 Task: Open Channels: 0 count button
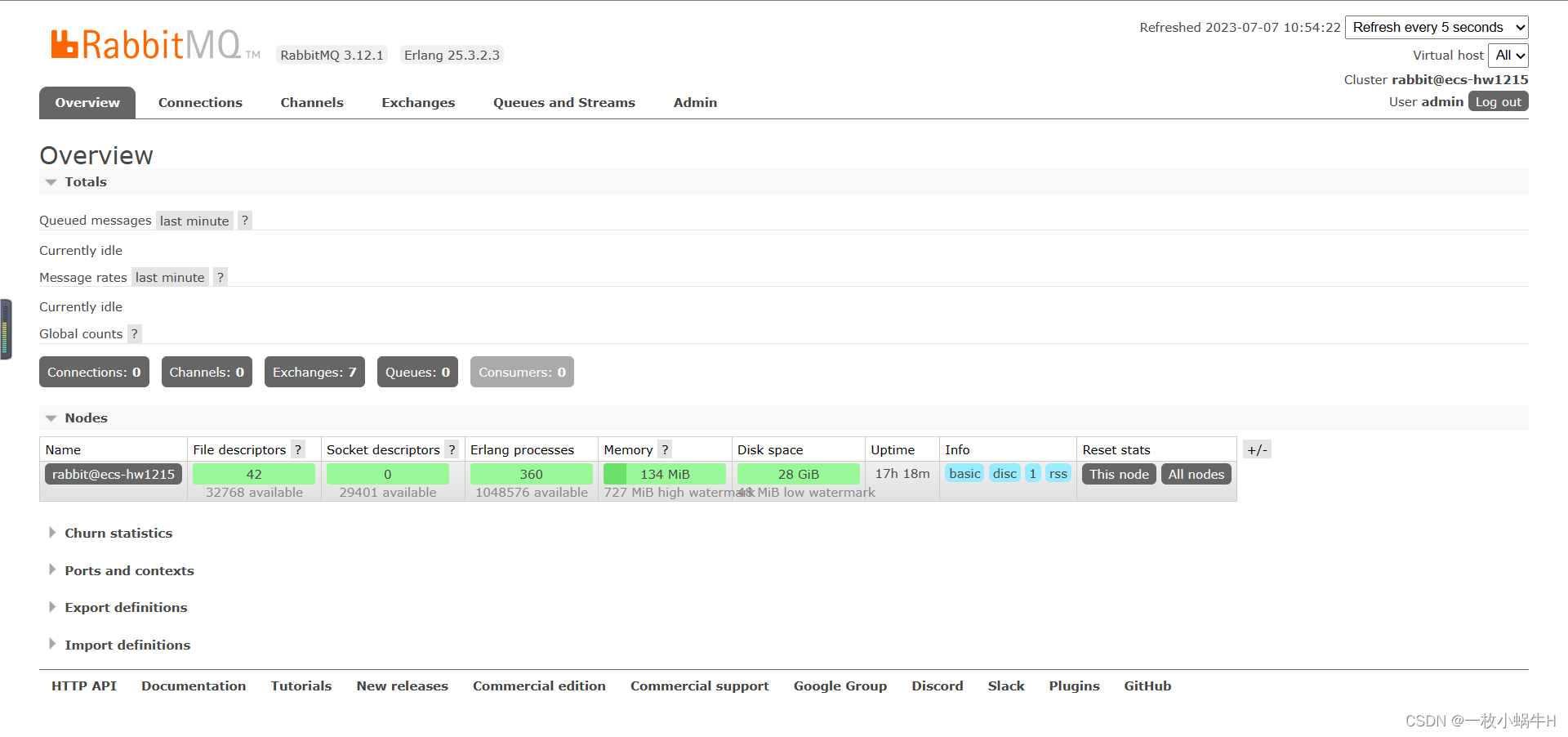207,372
